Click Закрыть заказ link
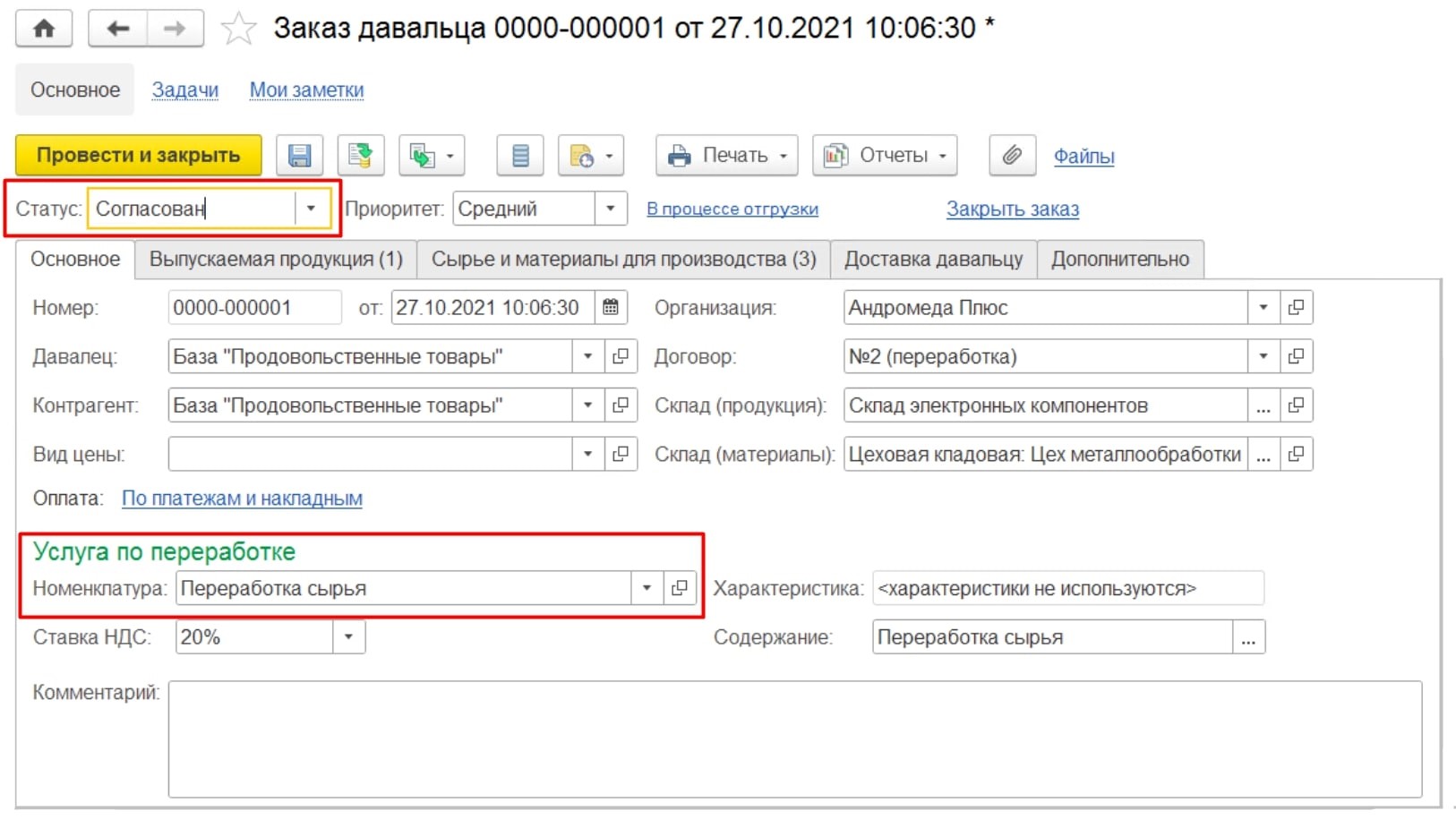This screenshot has height=819, width=1456. pyautogui.click(x=1013, y=209)
